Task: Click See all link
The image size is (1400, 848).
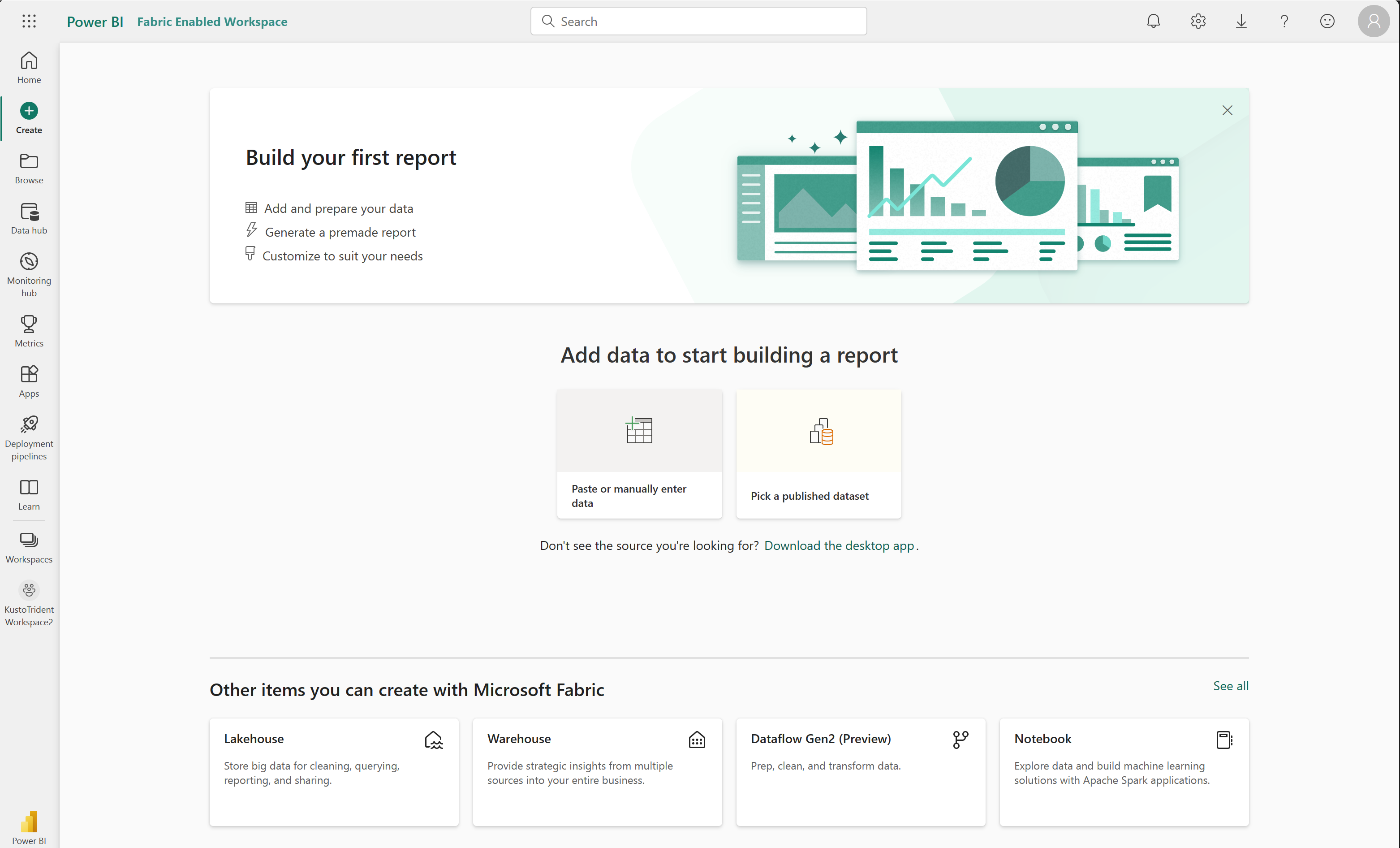Action: 1231,685
